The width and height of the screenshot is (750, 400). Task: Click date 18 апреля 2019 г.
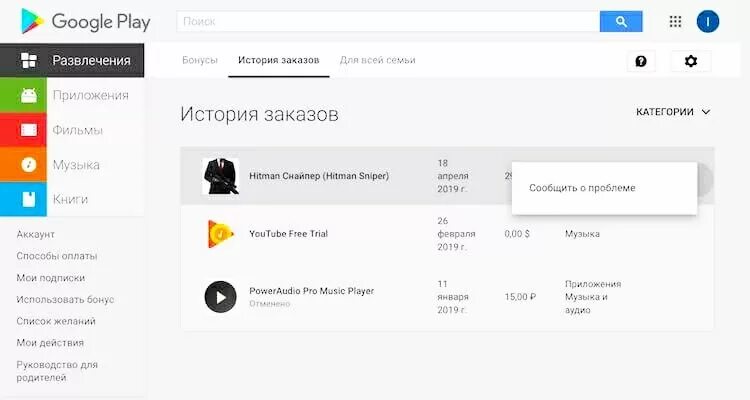click(452, 176)
